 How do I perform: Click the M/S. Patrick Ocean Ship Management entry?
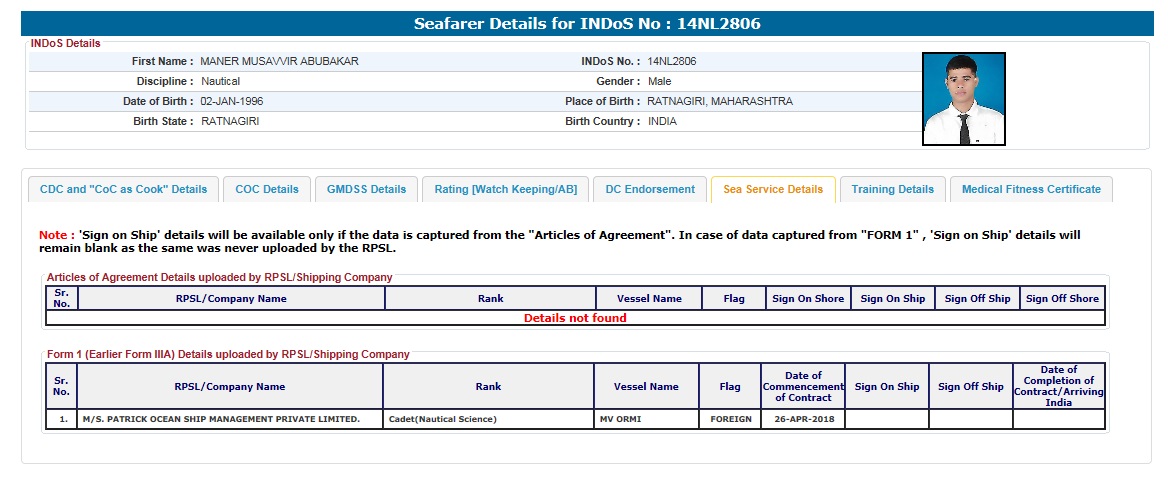(x=221, y=419)
